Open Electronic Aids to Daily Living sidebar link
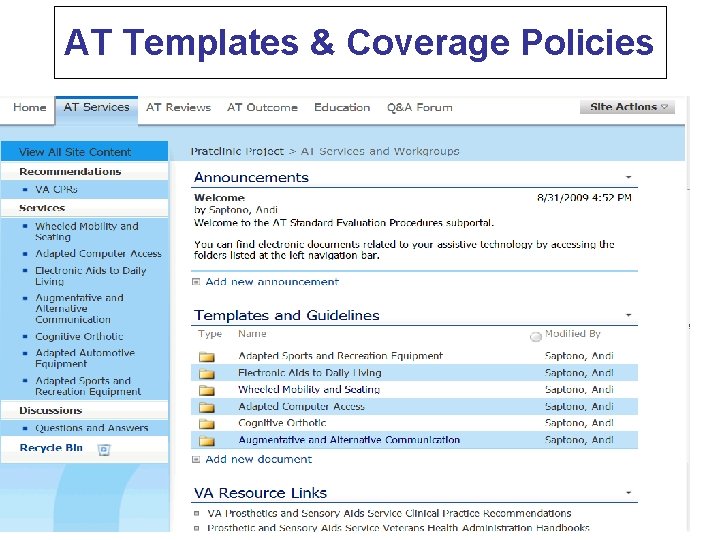720x540 pixels. tap(90, 276)
